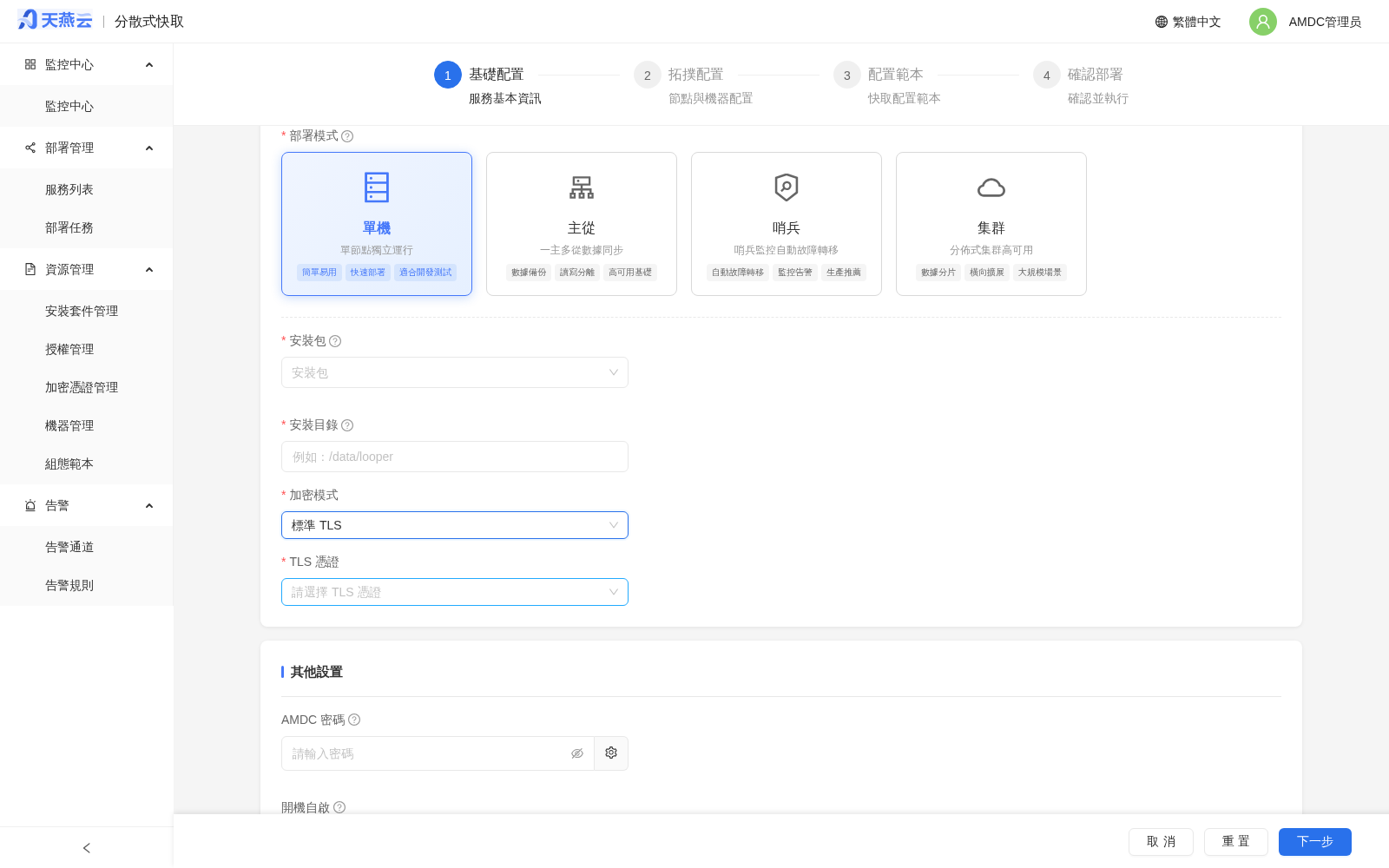
Task: Click the 單機 server icon
Action: click(x=377, y=187)
